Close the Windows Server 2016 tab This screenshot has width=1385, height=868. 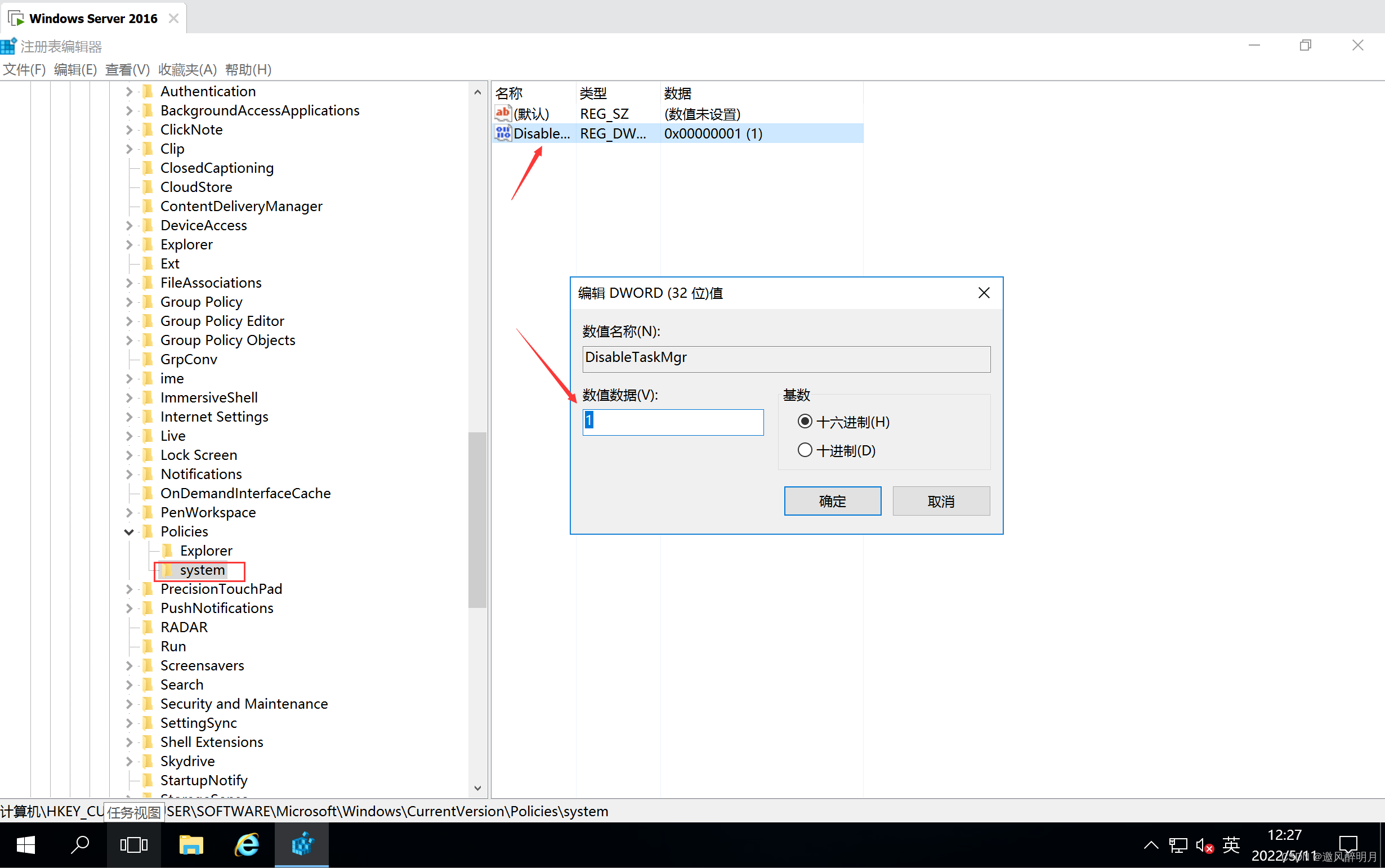click(173, 19)
